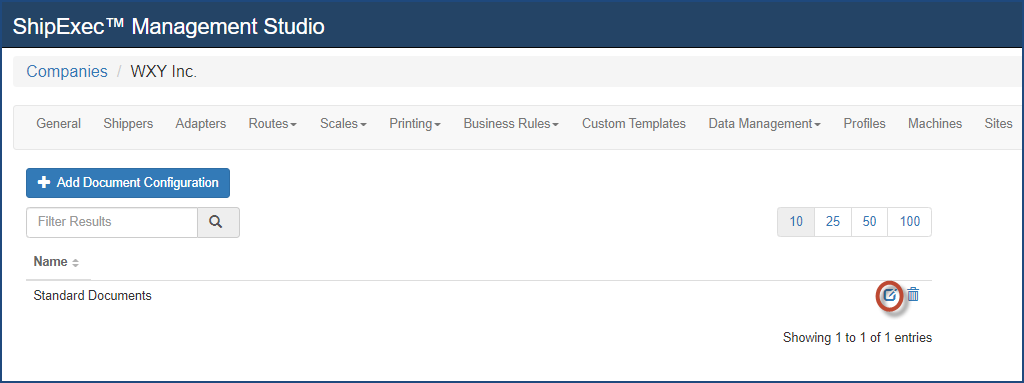Open the Data Management dropdown

click(764, 124)
